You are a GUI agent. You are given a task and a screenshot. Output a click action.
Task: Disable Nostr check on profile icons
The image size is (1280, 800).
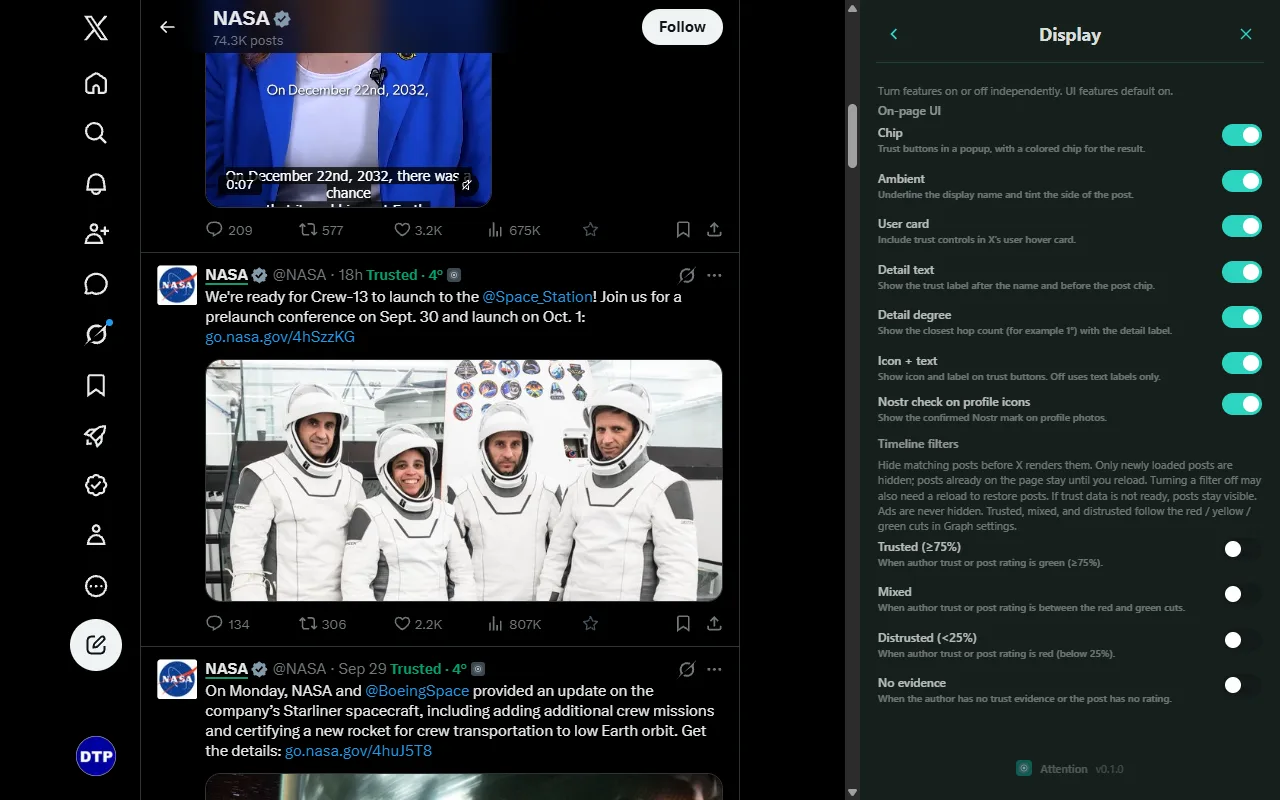tap(1241, 404)
